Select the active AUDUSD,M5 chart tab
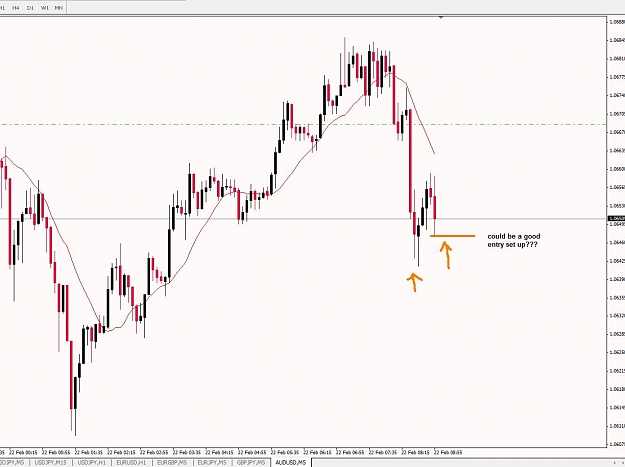 291,463
